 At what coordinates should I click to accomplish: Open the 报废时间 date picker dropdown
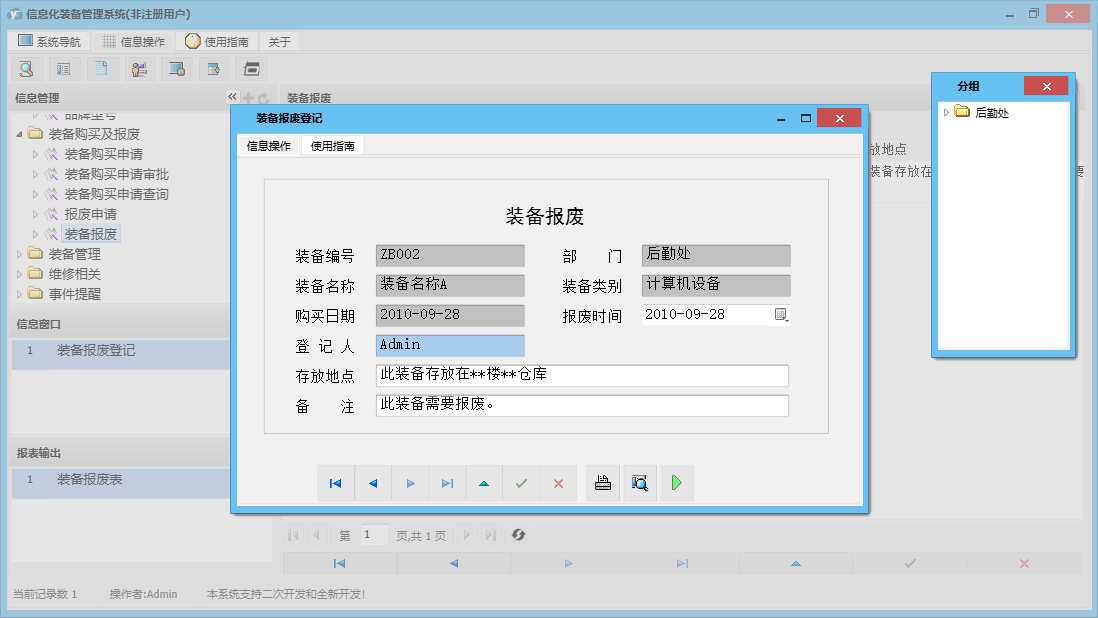pyautogui.click(x=782, y=314)
